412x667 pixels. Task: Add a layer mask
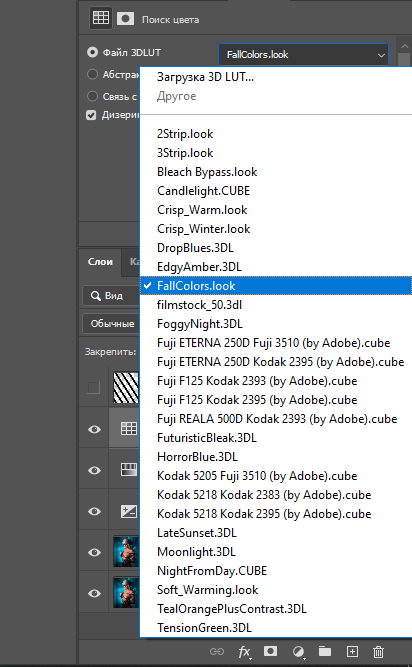[x=270, y=651]
